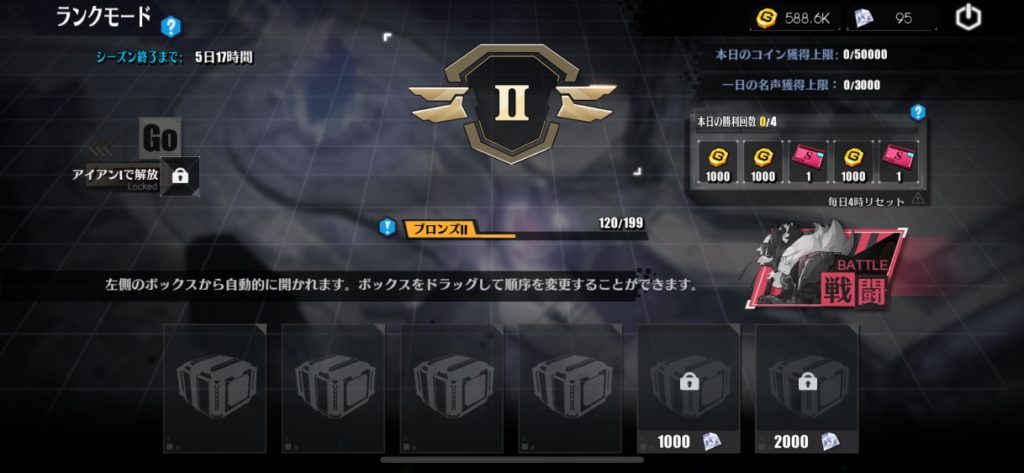This screenshot has width=1024, height=473.
Task: Select the fourth empty reward box slot
Action: [570, 388]
